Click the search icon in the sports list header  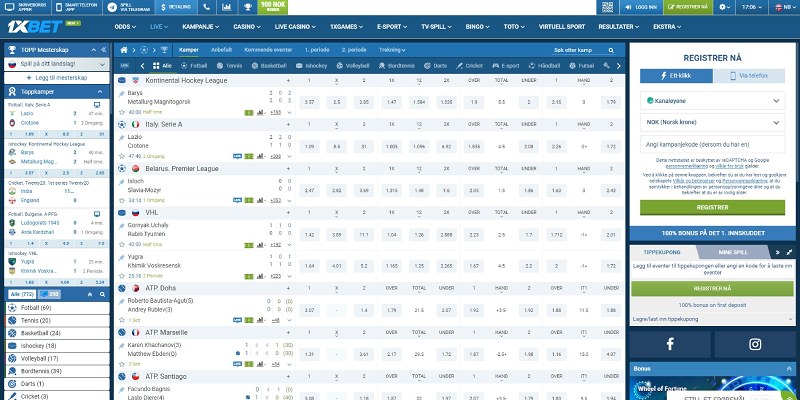pyautogui.click(x=103, y=294)
